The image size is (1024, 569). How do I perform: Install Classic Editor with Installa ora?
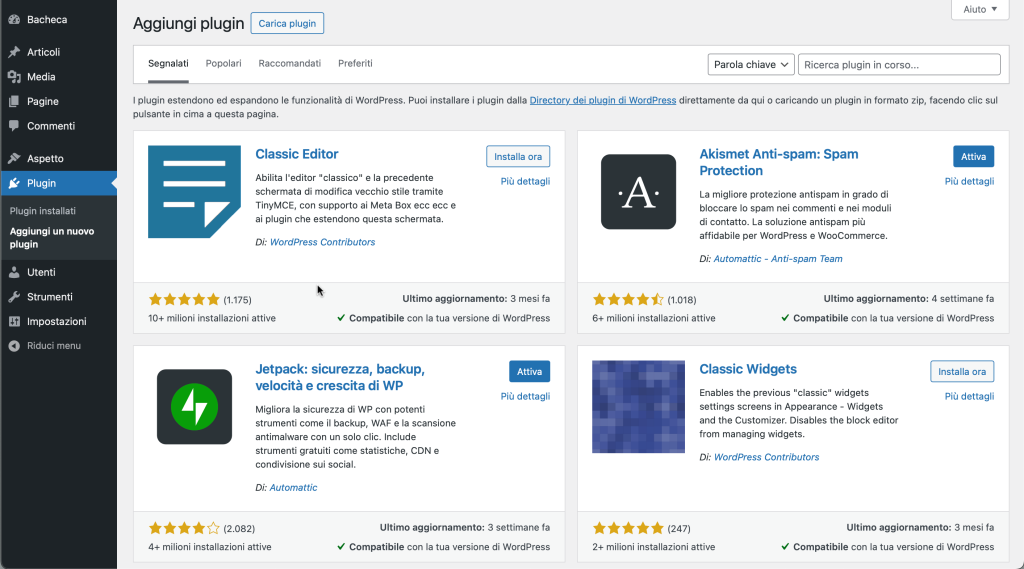click(x=518, y=157)
